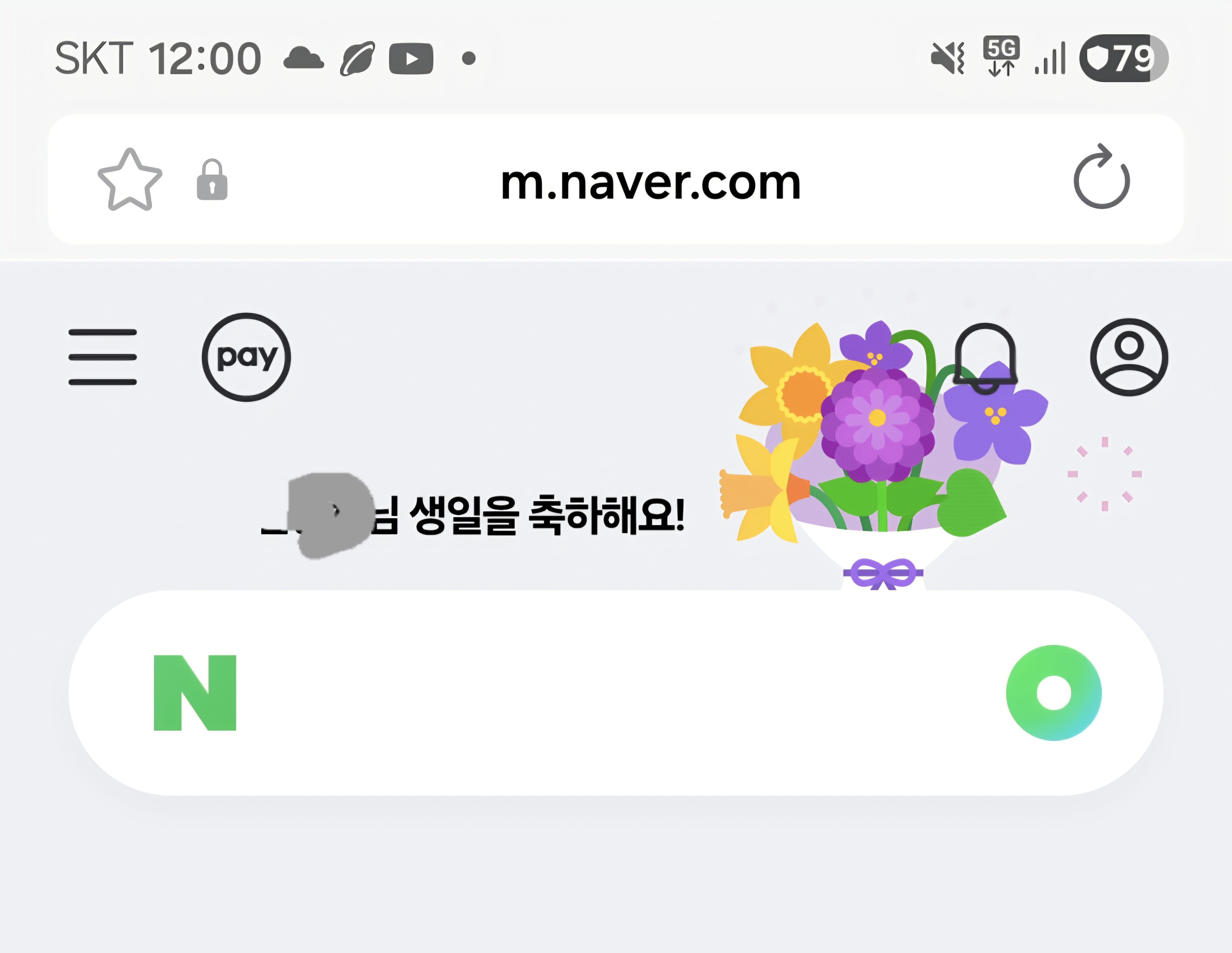Tap the 5G network indicator
This screenshot has height=953, width=1232.
[x=1001, y=56]
